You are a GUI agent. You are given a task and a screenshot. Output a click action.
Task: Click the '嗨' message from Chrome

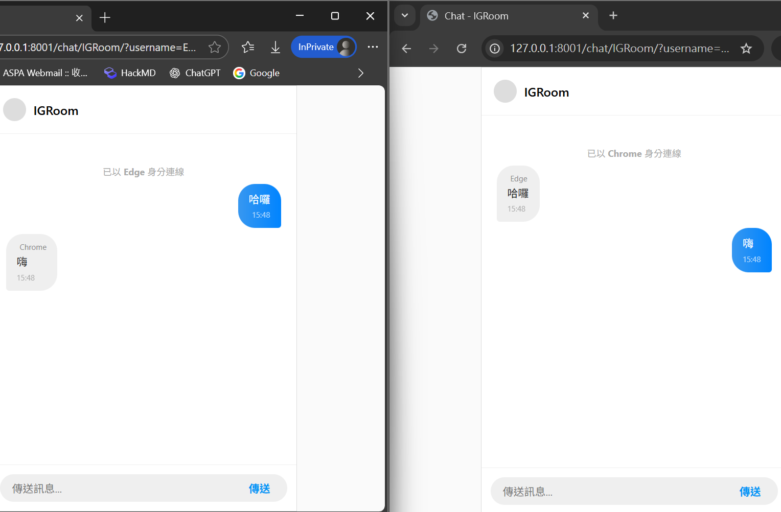point(31,262)
